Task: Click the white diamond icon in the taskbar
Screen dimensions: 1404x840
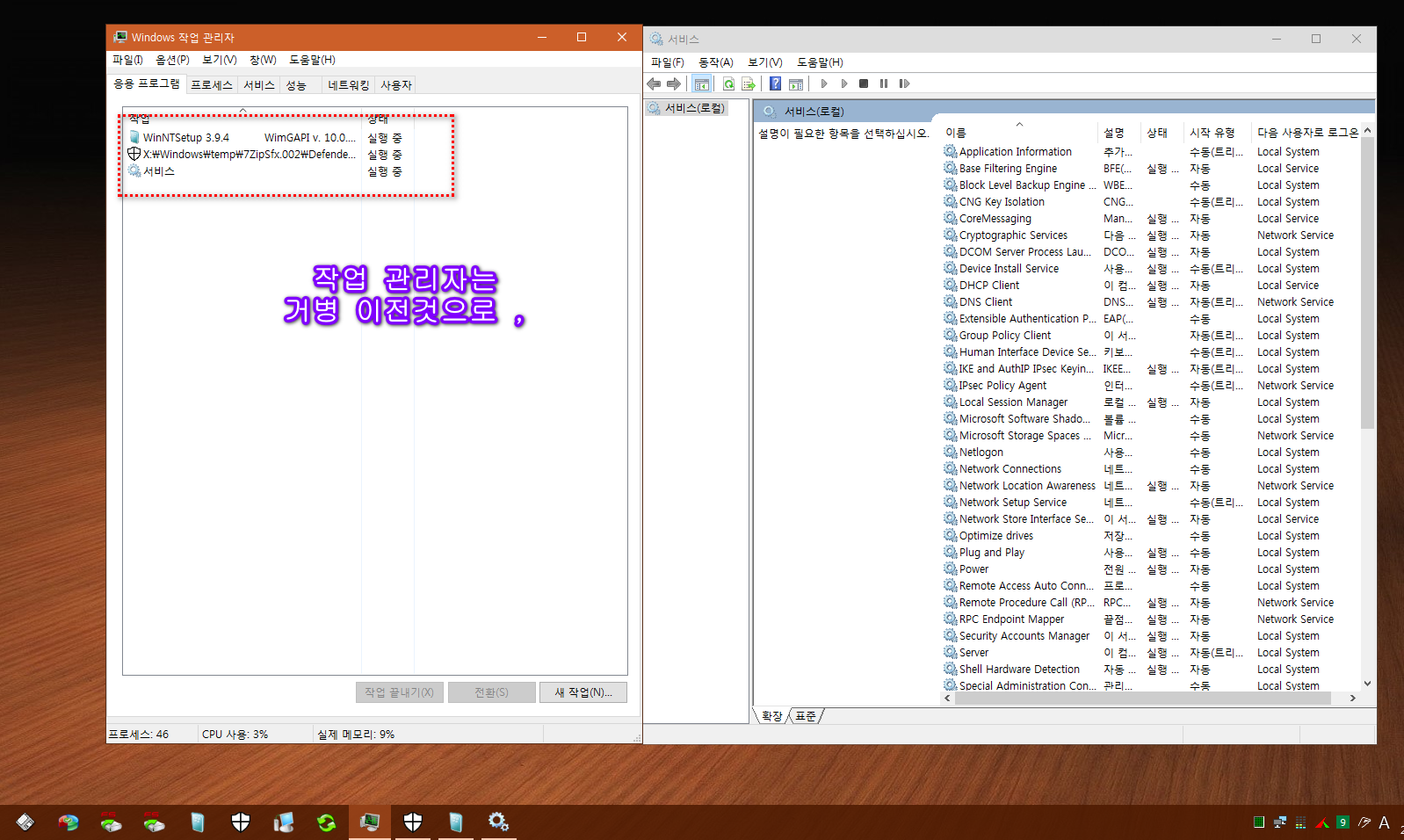Action: tap(25, 822)
